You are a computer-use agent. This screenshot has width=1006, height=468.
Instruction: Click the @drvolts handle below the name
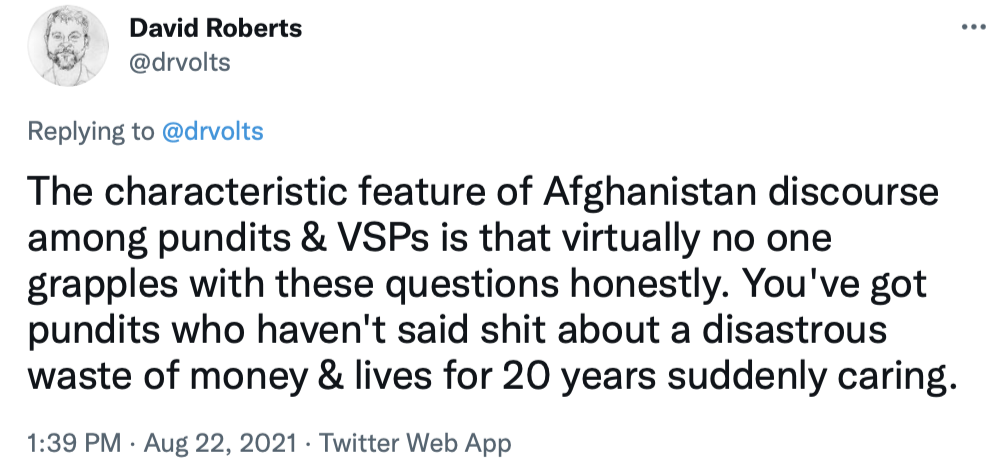point(180,62)
